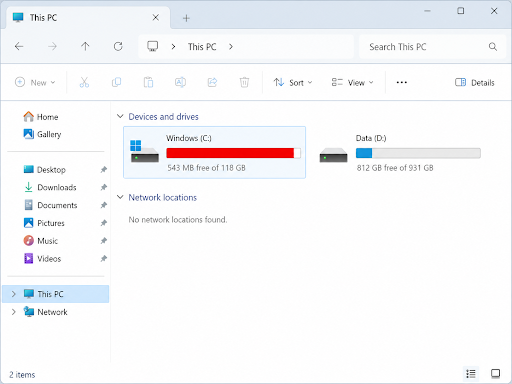Open the Desktop quick access folder
Image resolution: width=512 pixels, height=384 pixels.
tap(45, 170)
